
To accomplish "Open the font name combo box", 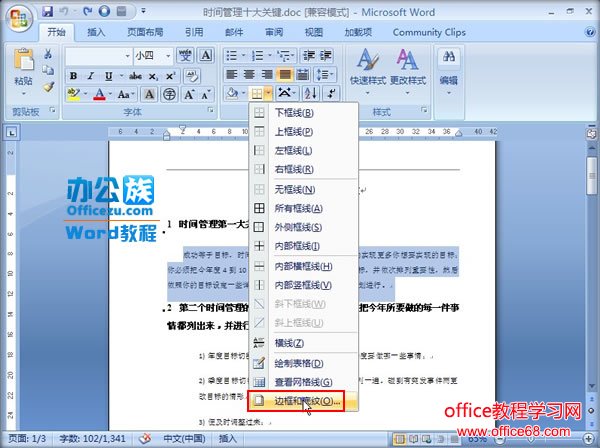I will tap(99, 56).
